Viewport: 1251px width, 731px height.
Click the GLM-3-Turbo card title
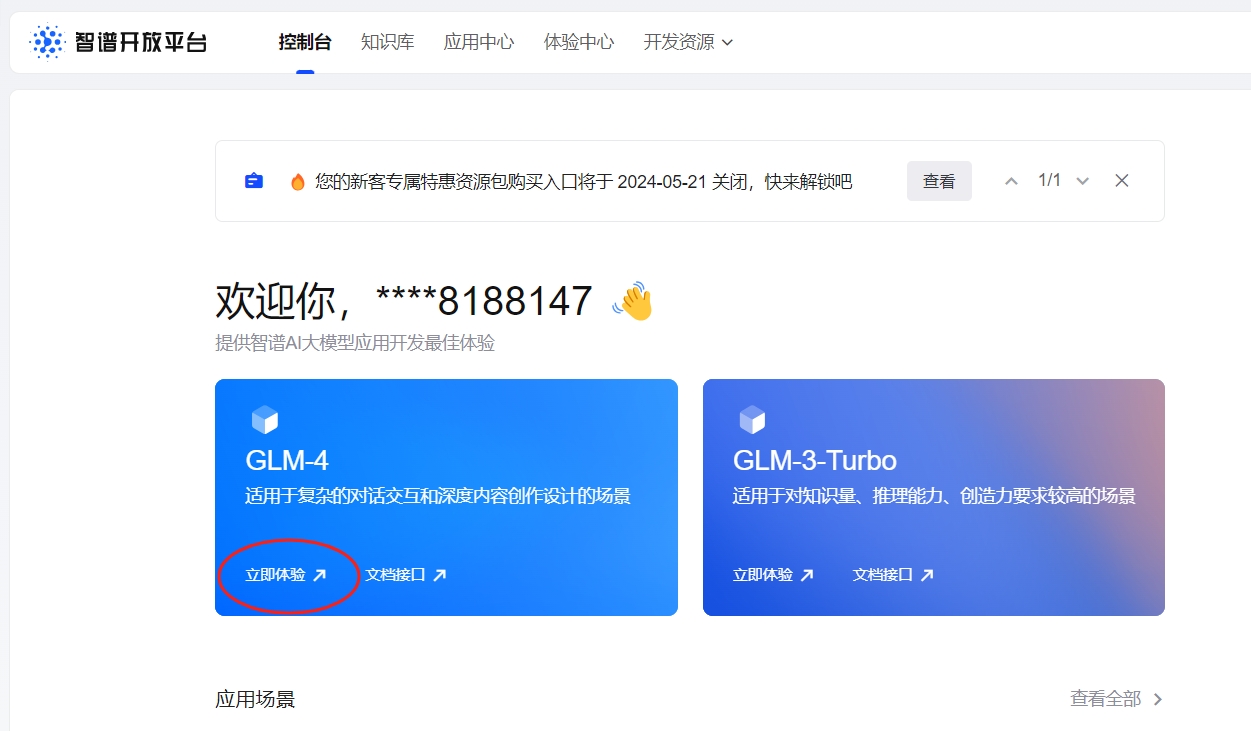[x=815, y=460]
